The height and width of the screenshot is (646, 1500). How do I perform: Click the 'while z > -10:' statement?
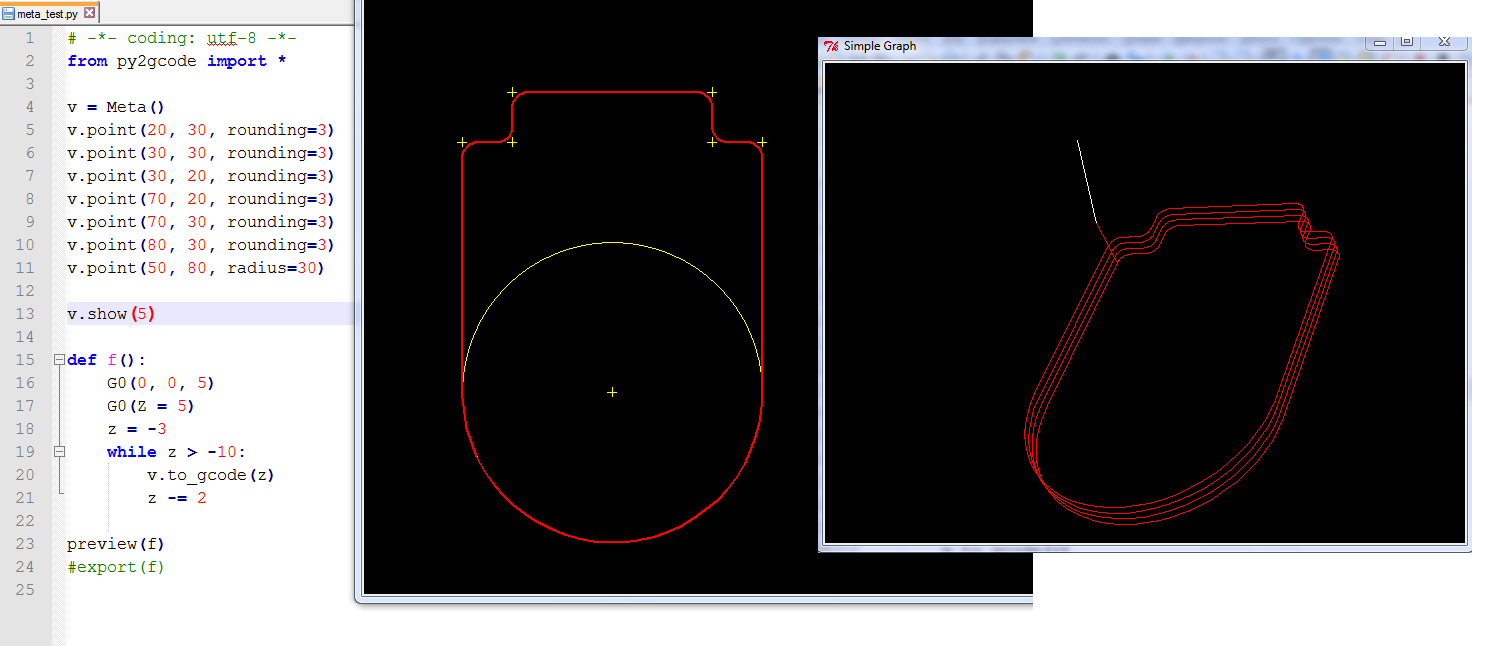point(176,452)
